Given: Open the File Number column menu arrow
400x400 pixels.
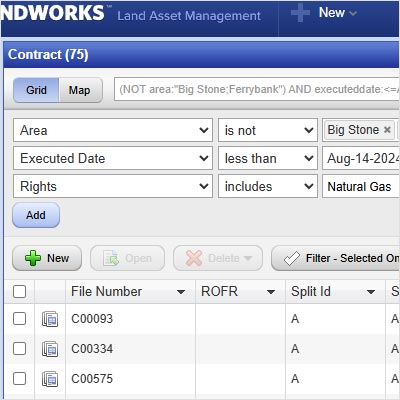Looking at the screenshot, I should click(x=181, y=292).
